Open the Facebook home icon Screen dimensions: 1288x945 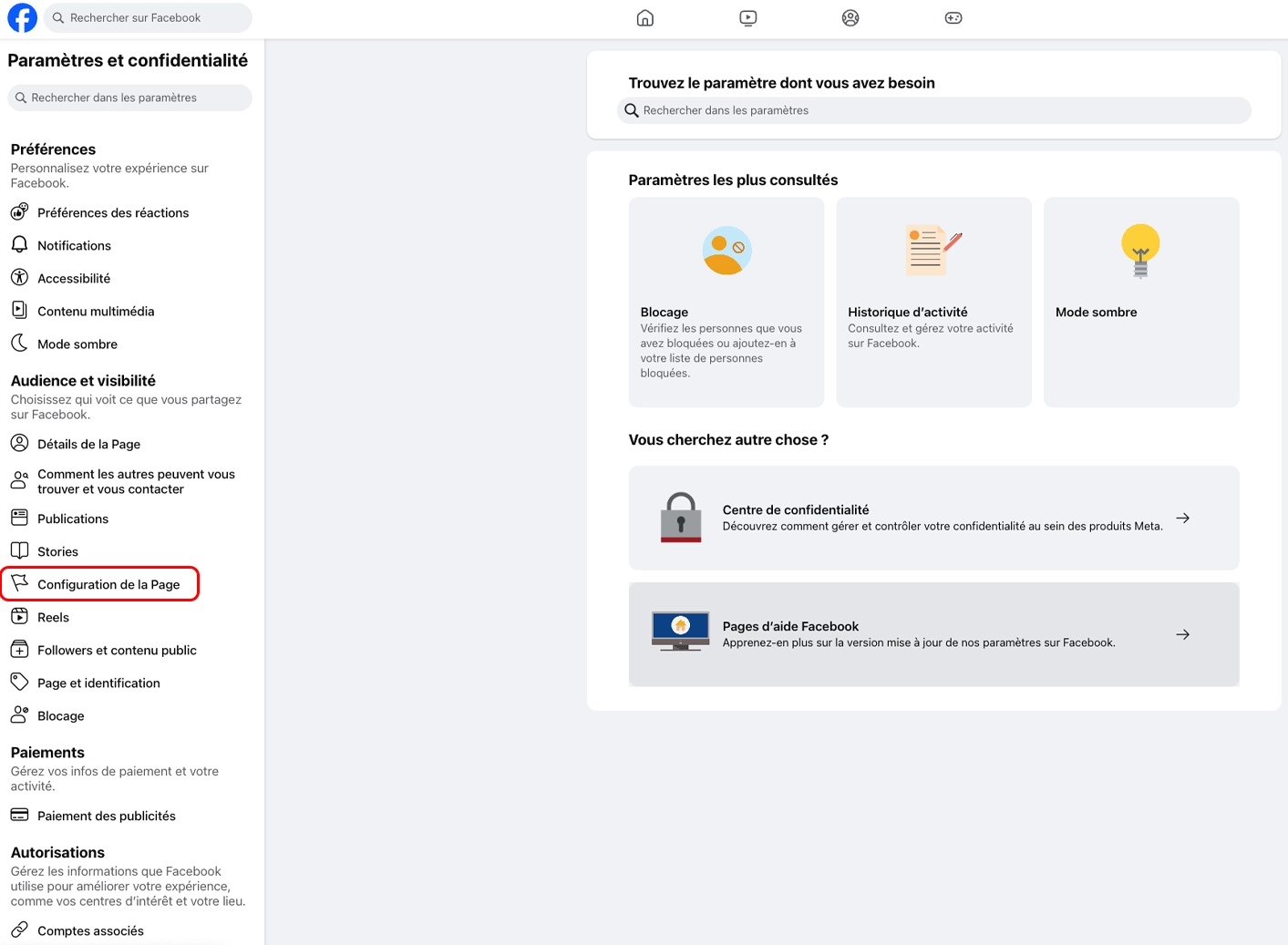click(x=644, y=17)
